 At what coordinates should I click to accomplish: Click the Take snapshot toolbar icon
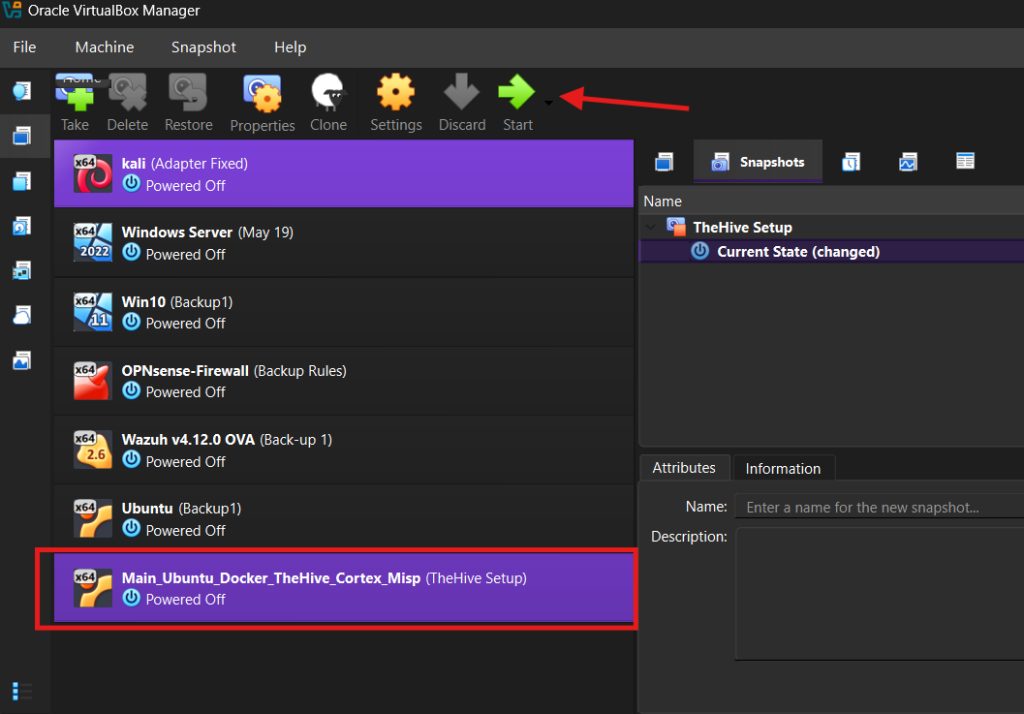pos(75,96)
